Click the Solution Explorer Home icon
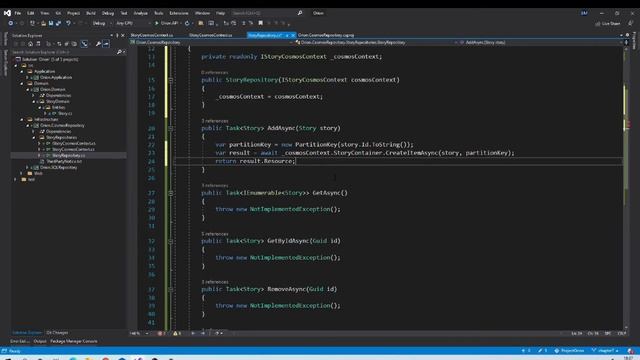Image resolution: width=640 pixels, height=360 pixels. (x=31, y=44)
